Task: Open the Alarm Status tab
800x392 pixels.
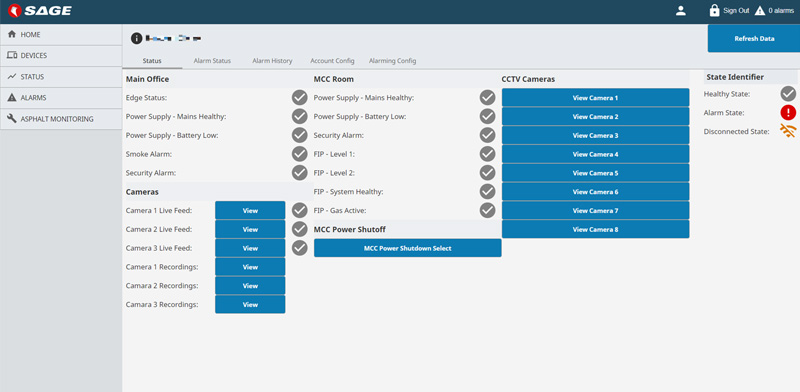Action: tap(212, 61)
